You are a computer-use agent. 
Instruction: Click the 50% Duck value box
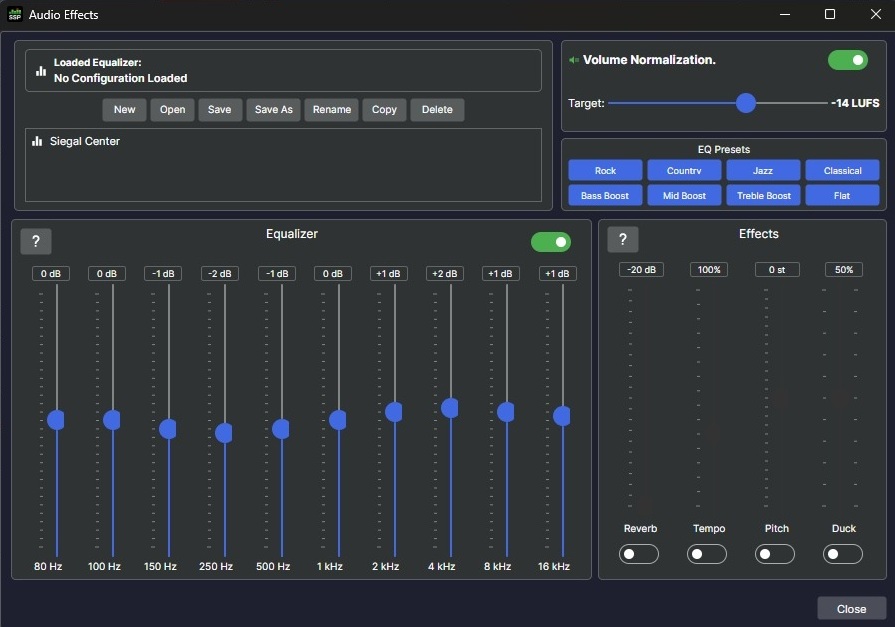point(844,270)
